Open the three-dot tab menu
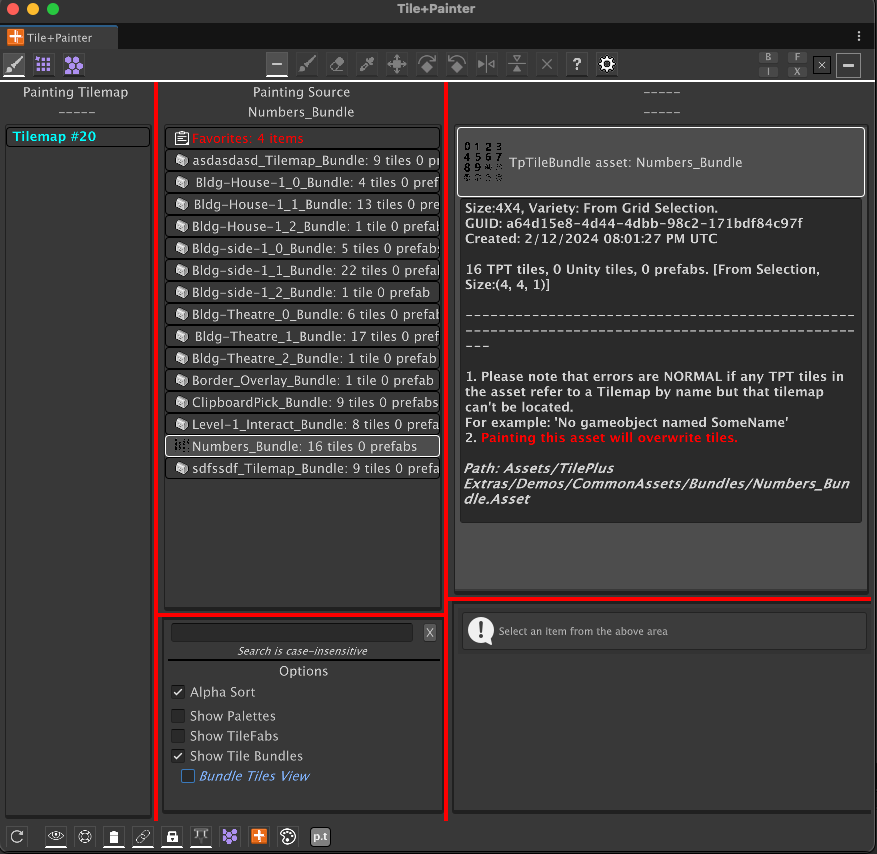This screenshot has width=877, height=854. coord(859,36)
